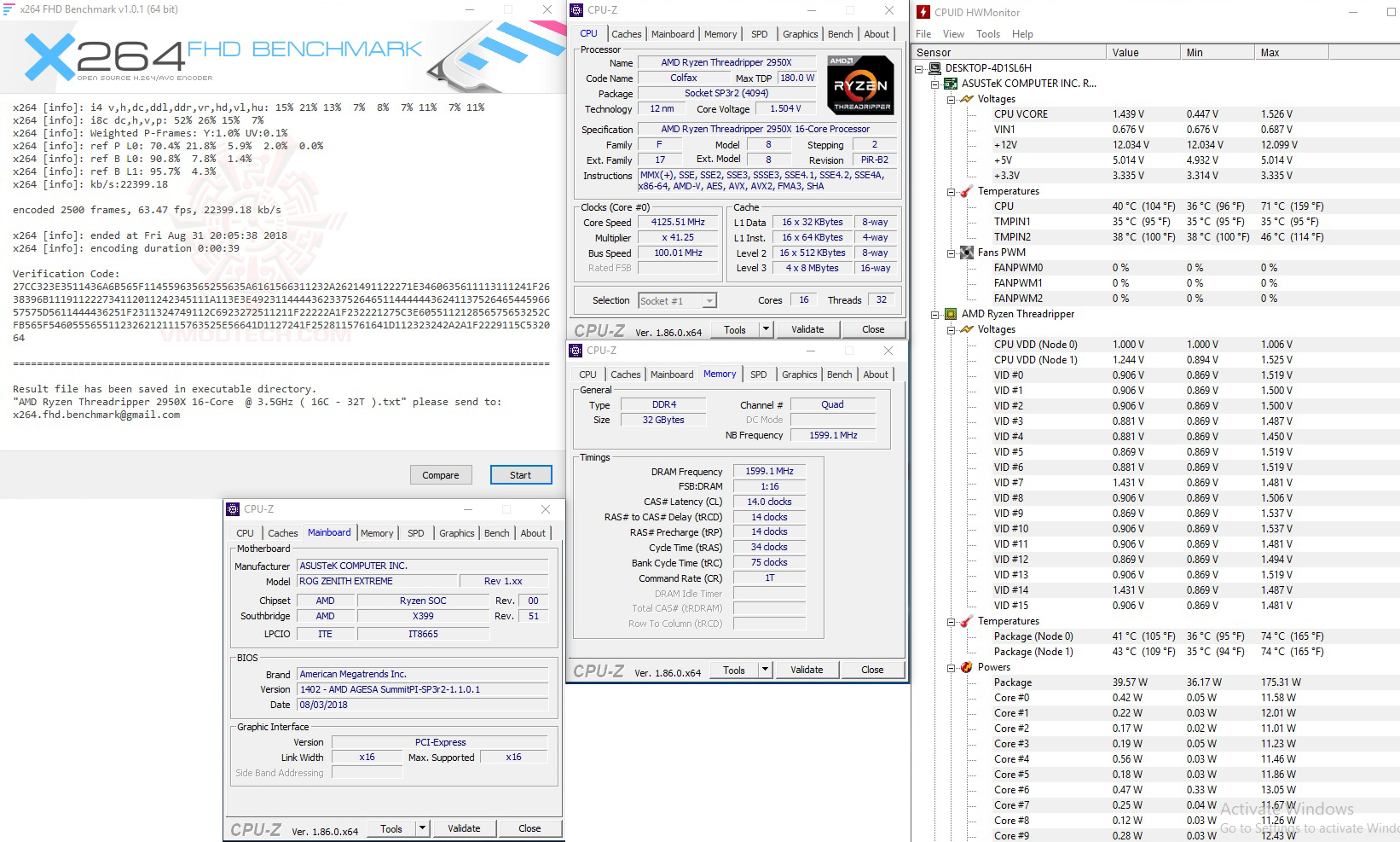Click Validate in the CPU-Z window showing the Mainboard tab

464,828
